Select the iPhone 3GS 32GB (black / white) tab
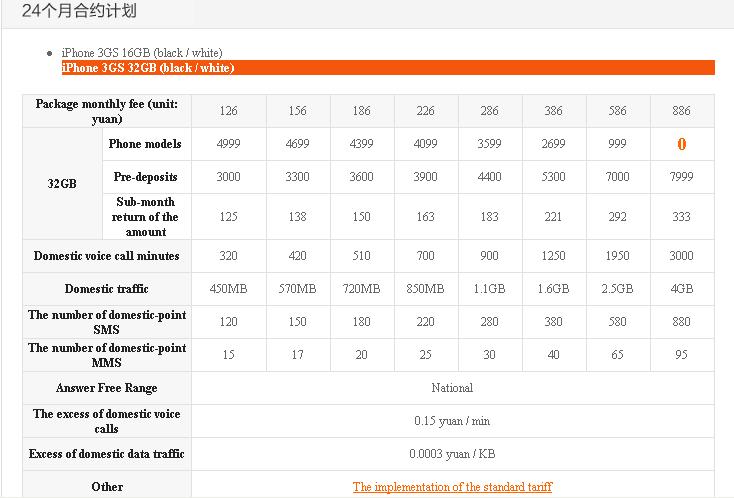Viewport: 734px width, 498px height. [388, 67]
